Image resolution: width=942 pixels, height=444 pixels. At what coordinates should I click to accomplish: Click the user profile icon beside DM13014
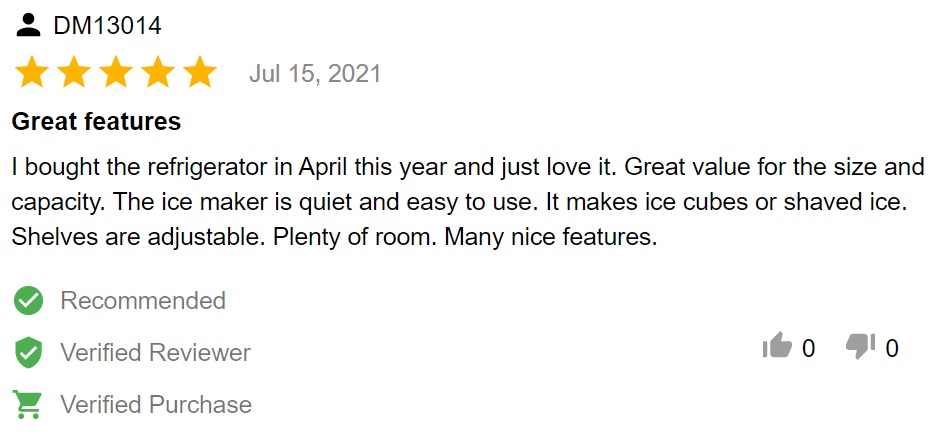pyautogui.click(x=28, y=25)
